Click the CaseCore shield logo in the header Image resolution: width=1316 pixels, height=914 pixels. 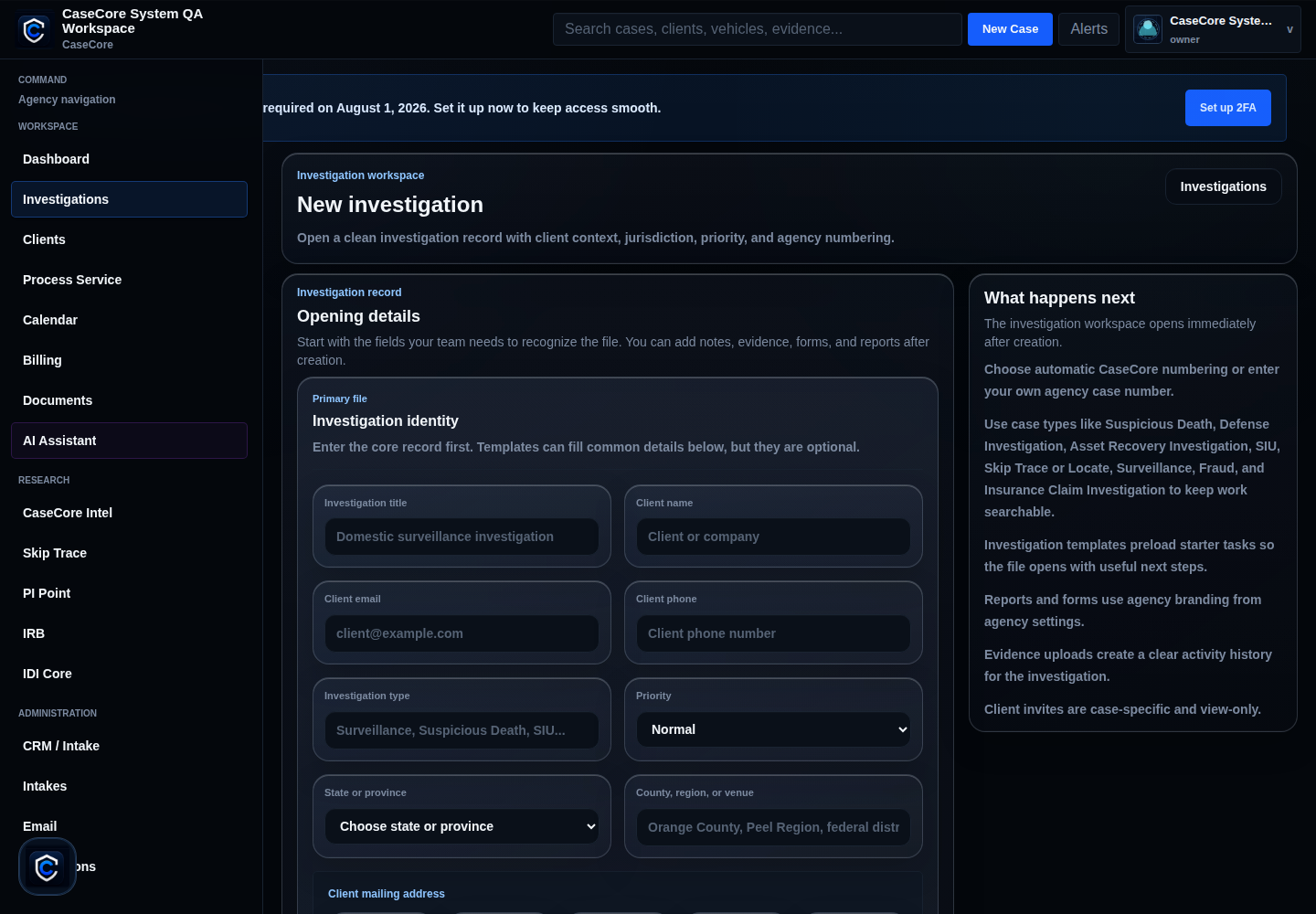pyautogui.click(x=34, y=30)
